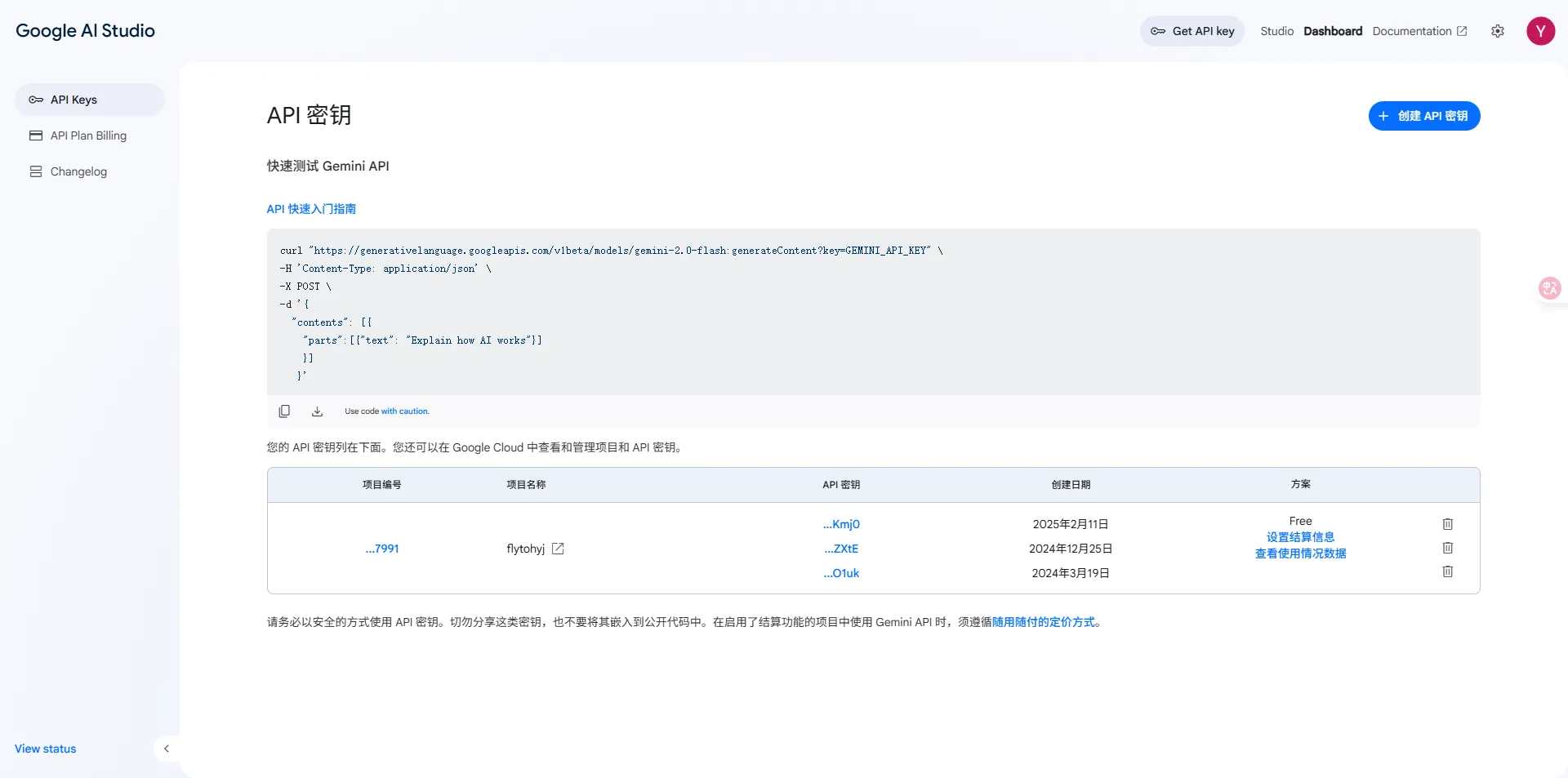
Task: Click the Get API key button
Action: click(x=1192, y=31)
